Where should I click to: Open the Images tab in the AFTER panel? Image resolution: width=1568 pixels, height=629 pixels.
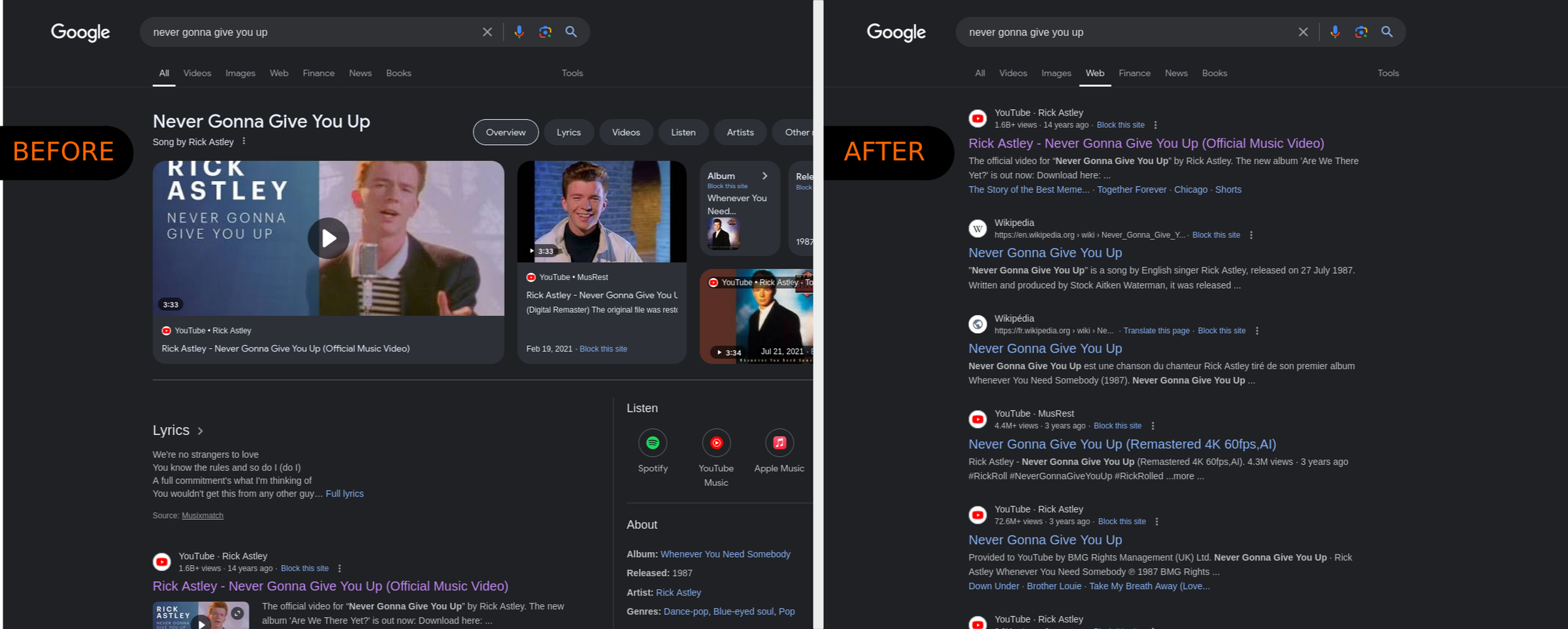pos(1056,73)
